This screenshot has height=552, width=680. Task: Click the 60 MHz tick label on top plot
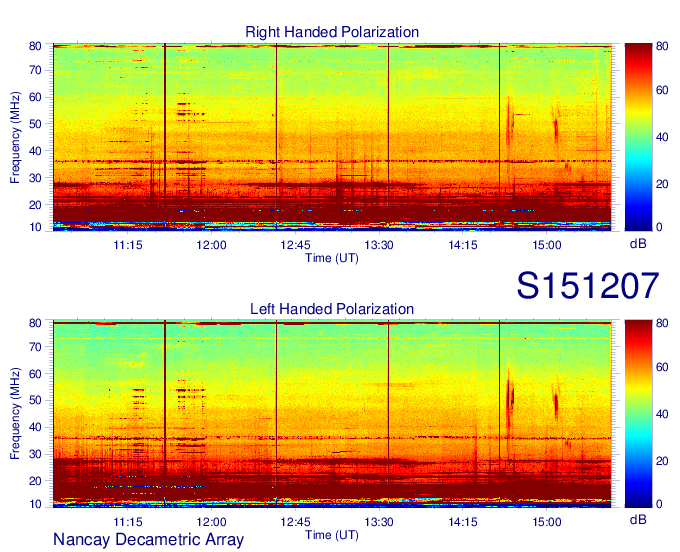35,97
